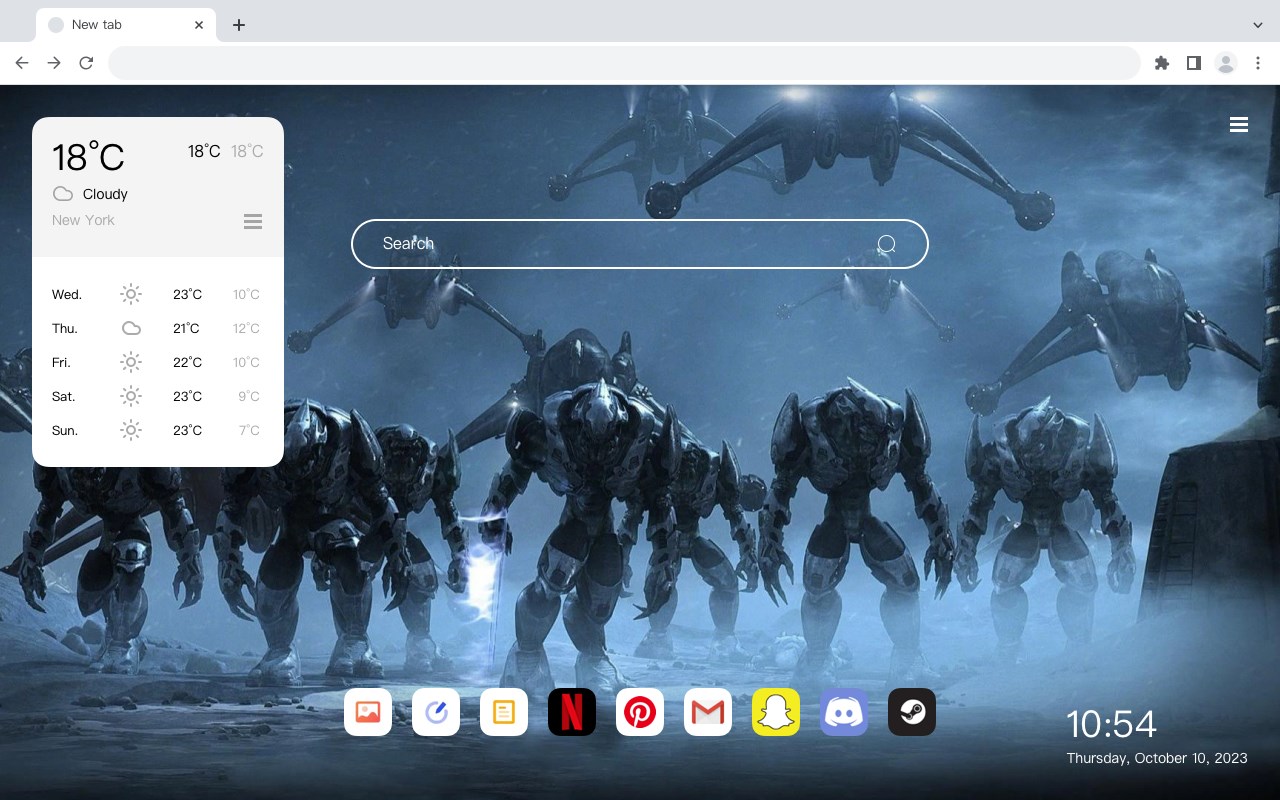Open the Chrome profile avatar
Viewport: 1280px width, 800px height.
(x=1226, y=63)
